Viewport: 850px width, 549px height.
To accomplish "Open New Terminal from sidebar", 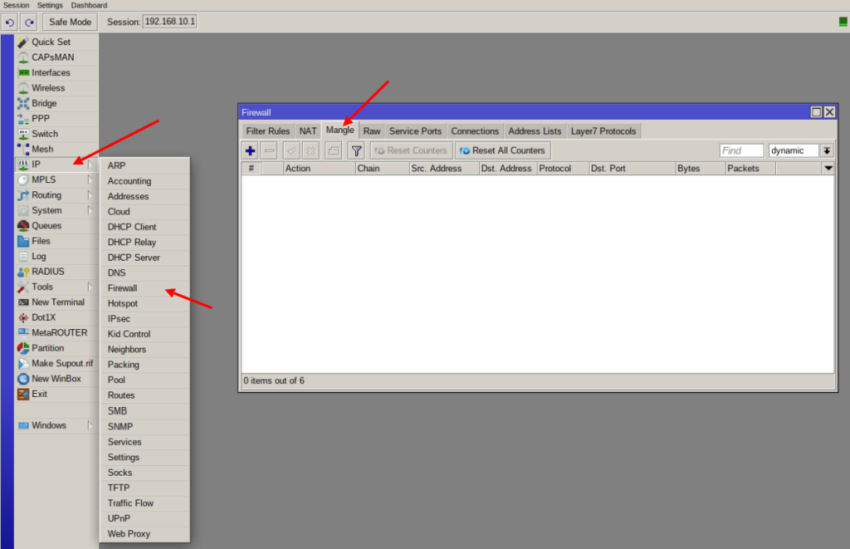I will [x=56, y=302].
